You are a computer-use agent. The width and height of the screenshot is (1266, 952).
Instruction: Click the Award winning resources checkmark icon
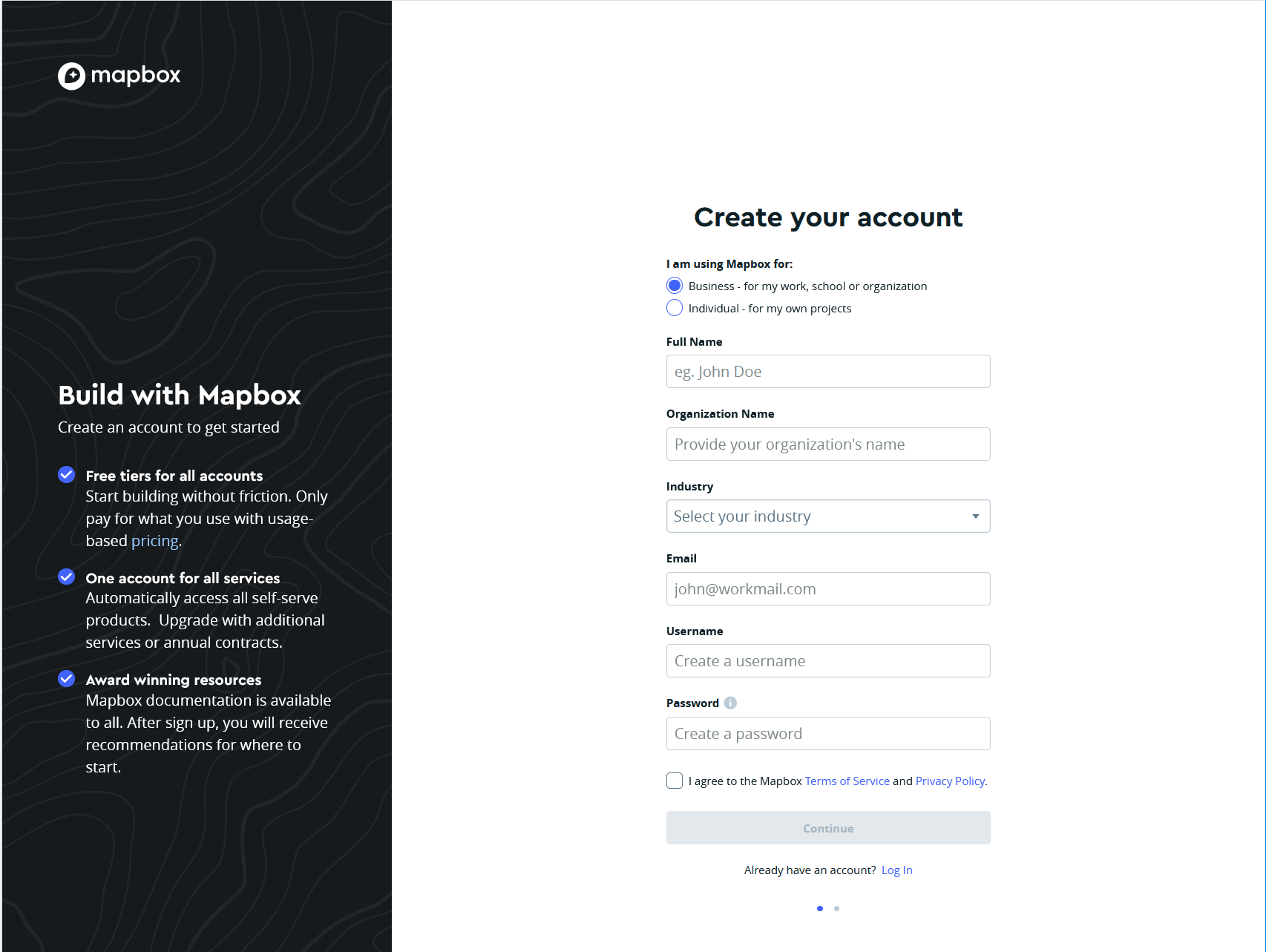(x=67, y=679)
